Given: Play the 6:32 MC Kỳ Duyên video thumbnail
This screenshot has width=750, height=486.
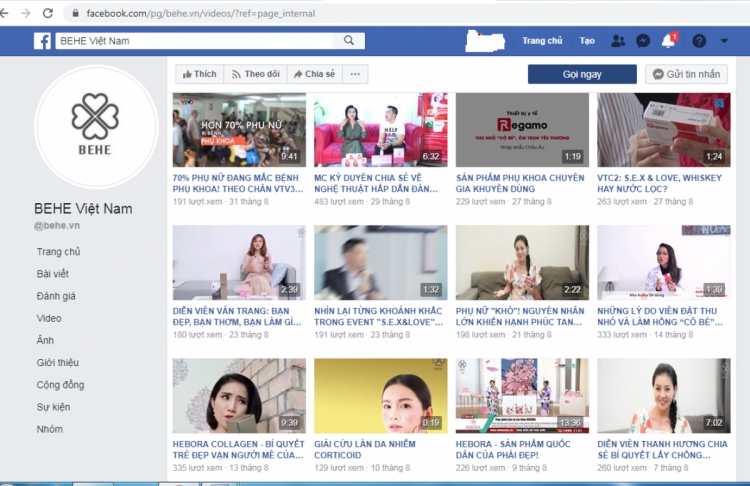Looking at the screenshot, I should tap(381, 130).
